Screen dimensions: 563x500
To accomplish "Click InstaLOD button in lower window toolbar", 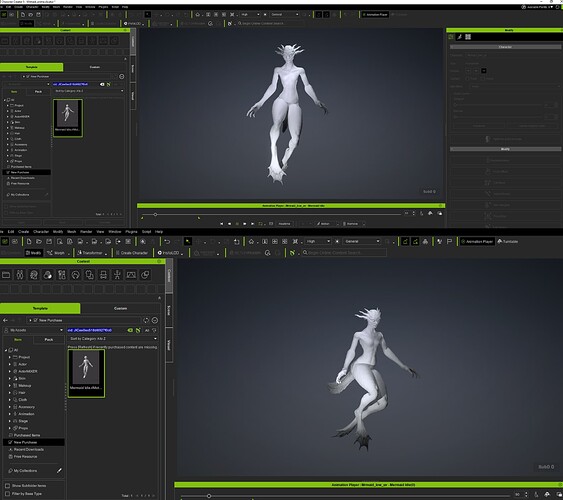I will (169, 253).
